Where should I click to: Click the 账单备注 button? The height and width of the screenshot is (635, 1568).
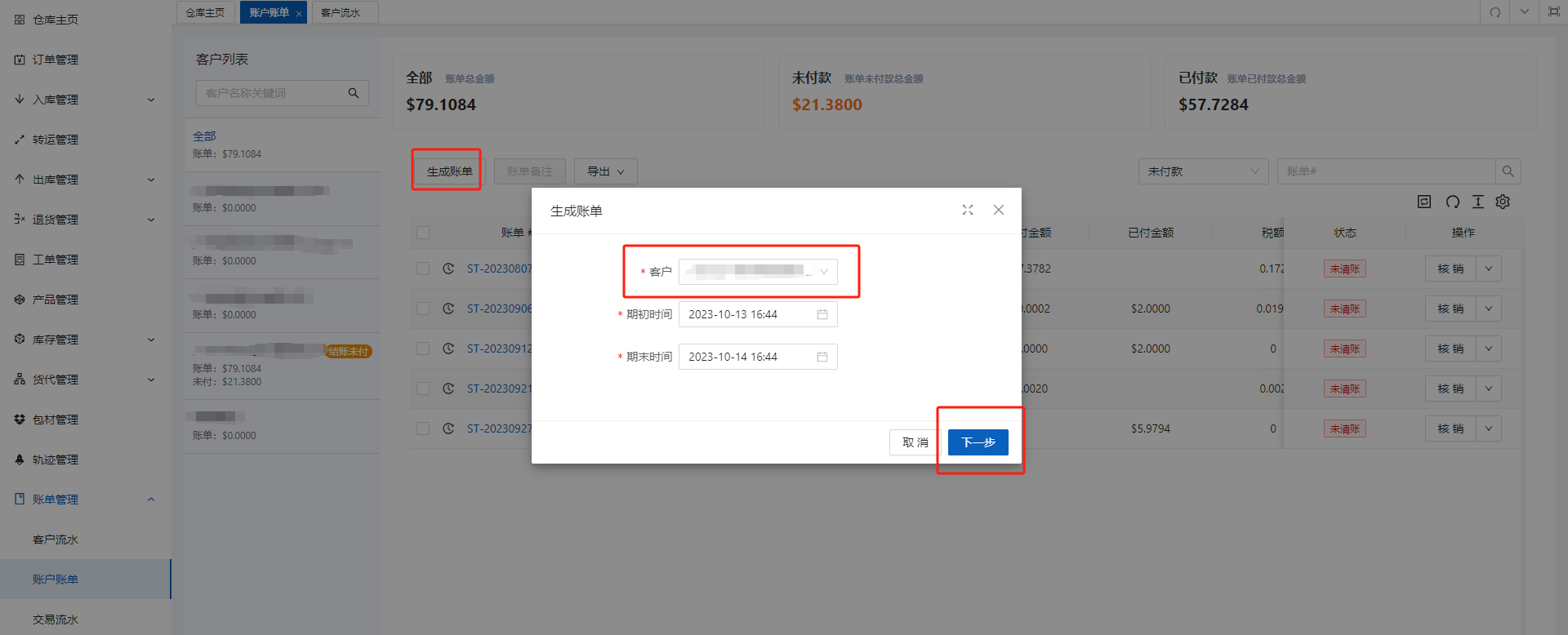(x=529, y=171)
